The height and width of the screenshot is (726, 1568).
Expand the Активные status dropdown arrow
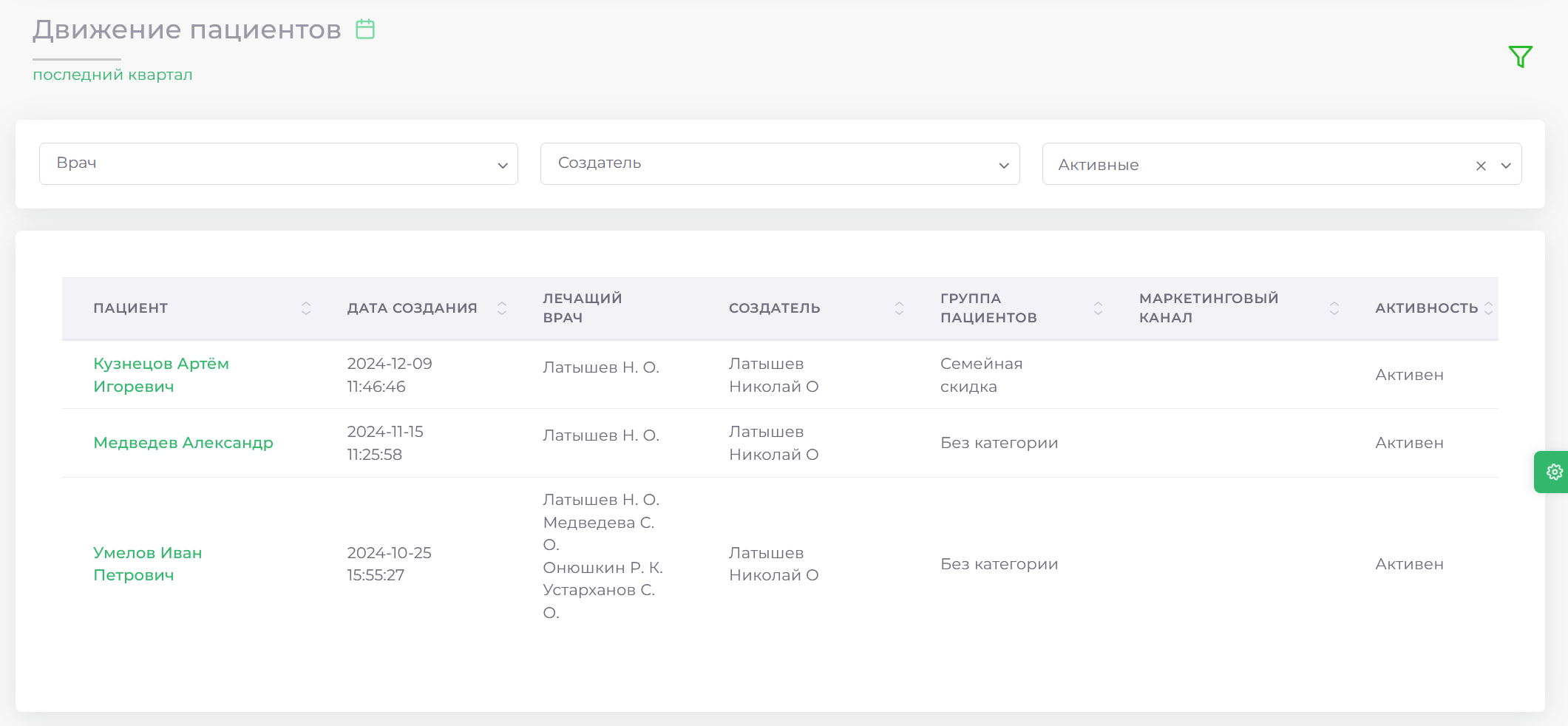[x=1506, y=166]
